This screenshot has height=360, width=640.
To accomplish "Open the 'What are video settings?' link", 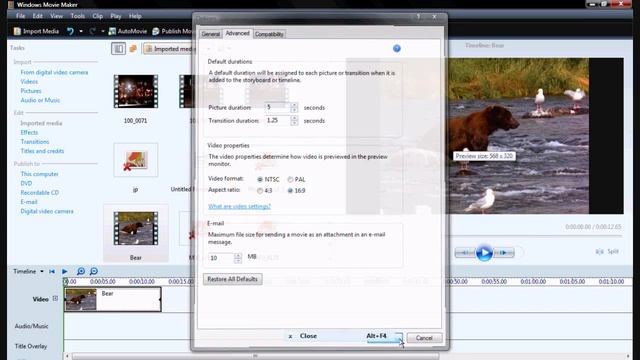I will [239, 206].
